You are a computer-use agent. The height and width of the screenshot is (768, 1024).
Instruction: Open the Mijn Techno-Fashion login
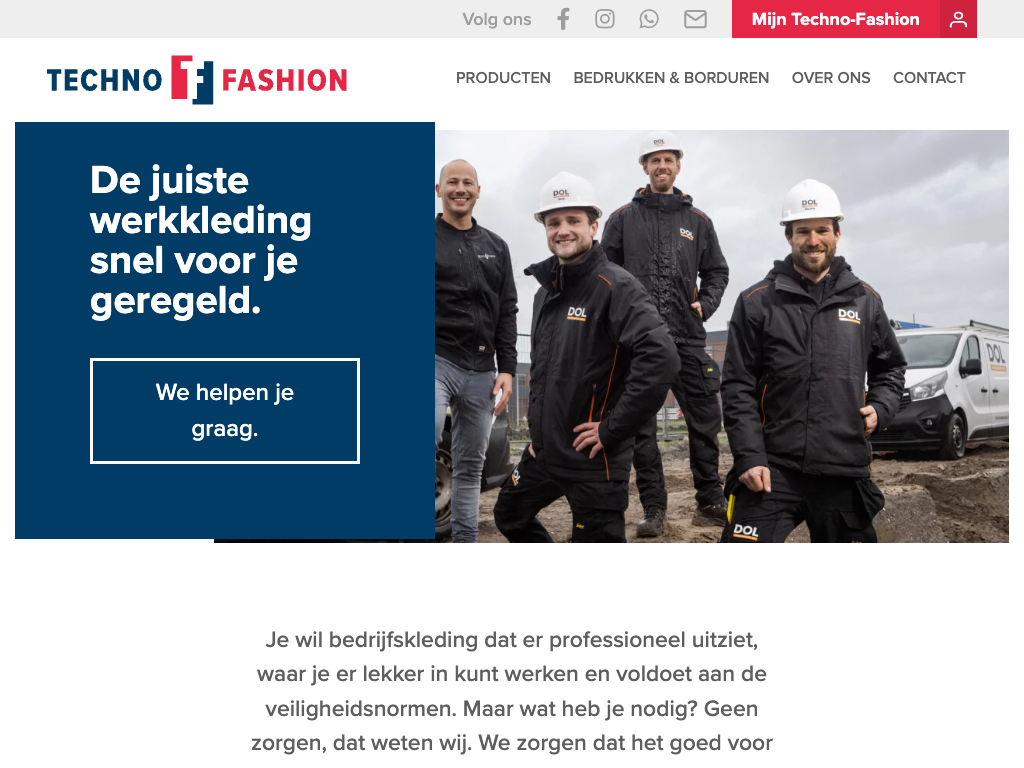(835, 19)
